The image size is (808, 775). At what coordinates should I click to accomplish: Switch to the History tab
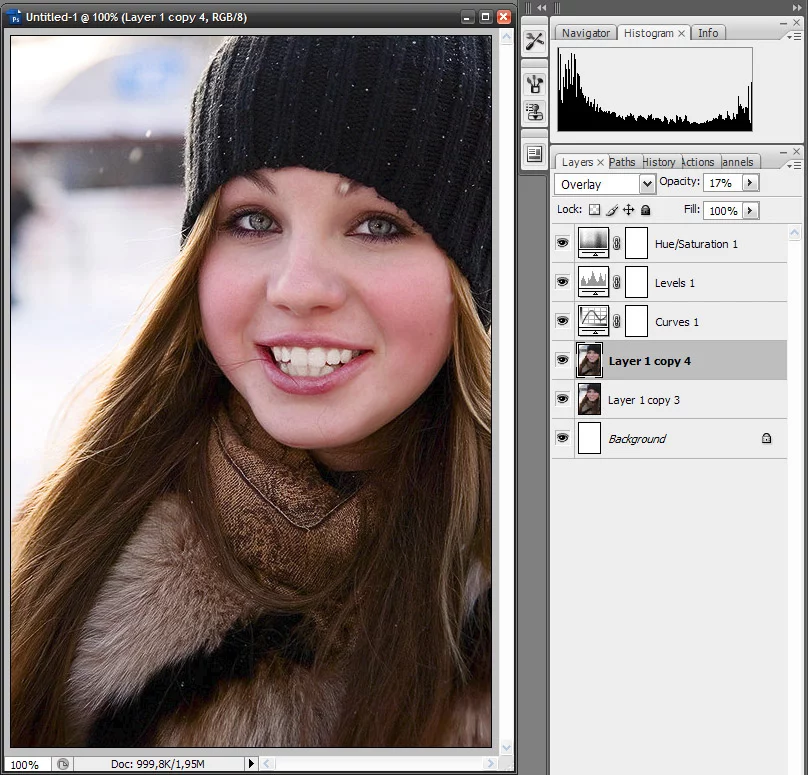click(x=658, y=162)
